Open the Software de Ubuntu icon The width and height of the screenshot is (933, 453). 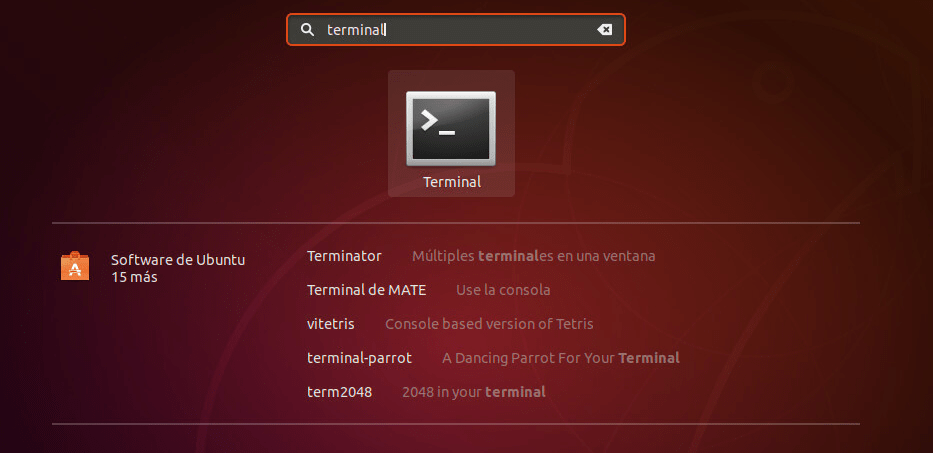75,266
